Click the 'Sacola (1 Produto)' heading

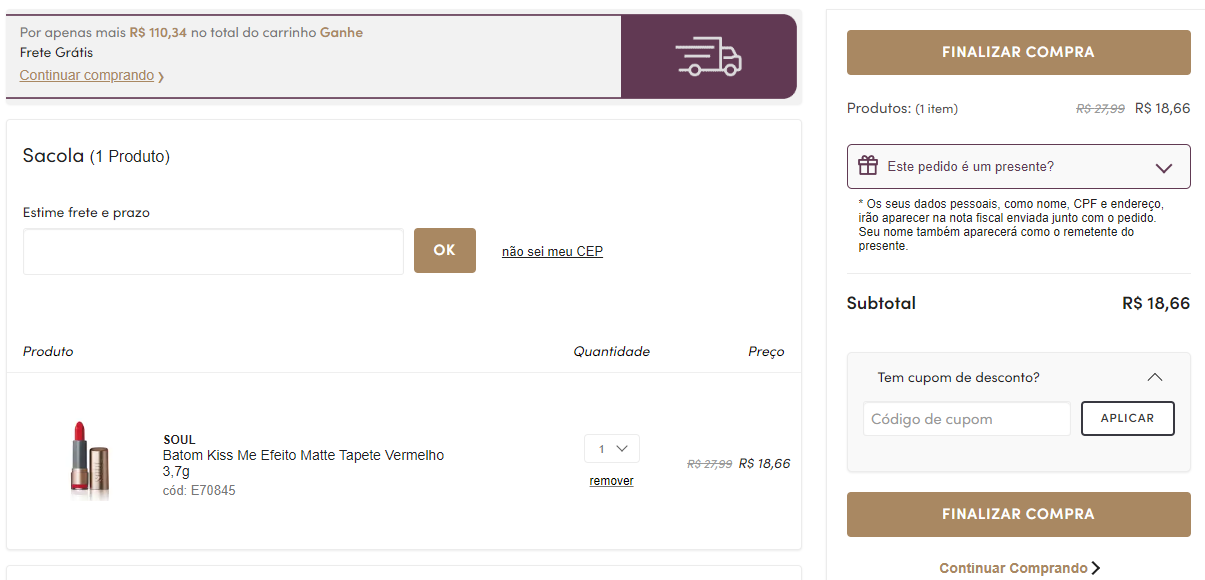(96, 156)
